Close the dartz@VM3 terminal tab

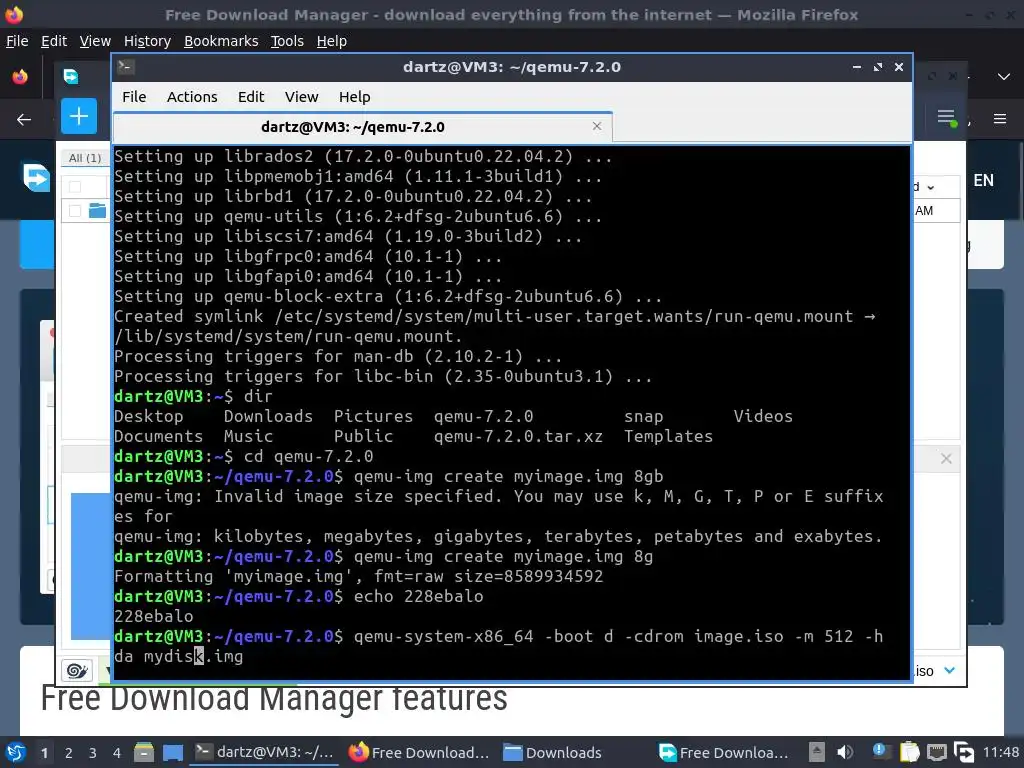pos(597,126)
